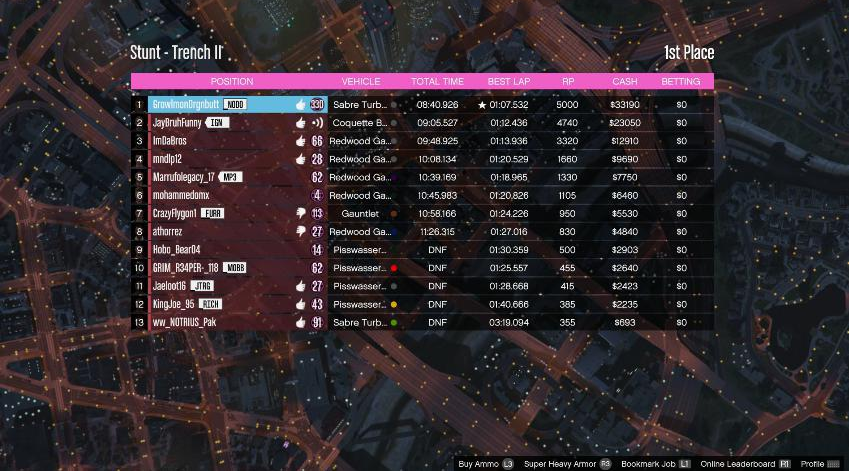Click cash value $693

625,323
